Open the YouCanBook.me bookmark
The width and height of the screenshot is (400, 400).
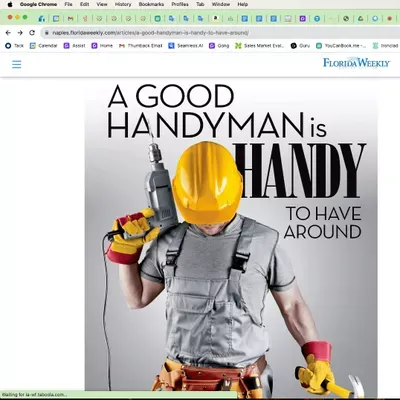[341, 46]
